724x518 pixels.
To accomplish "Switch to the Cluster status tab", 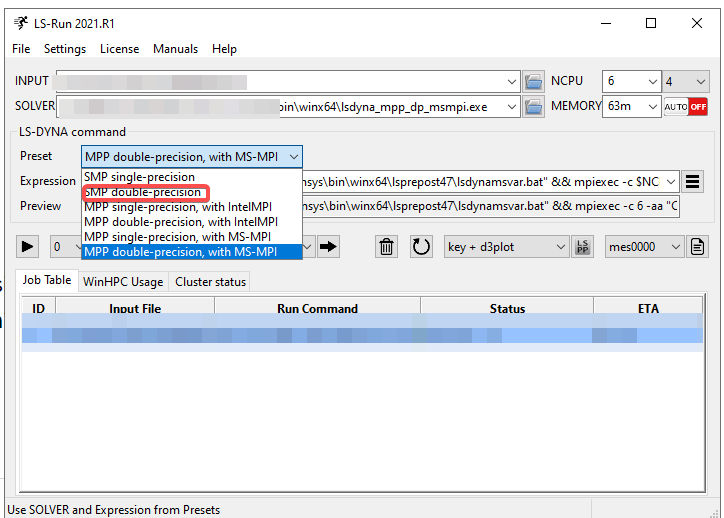I will click(x=211, y=282).
